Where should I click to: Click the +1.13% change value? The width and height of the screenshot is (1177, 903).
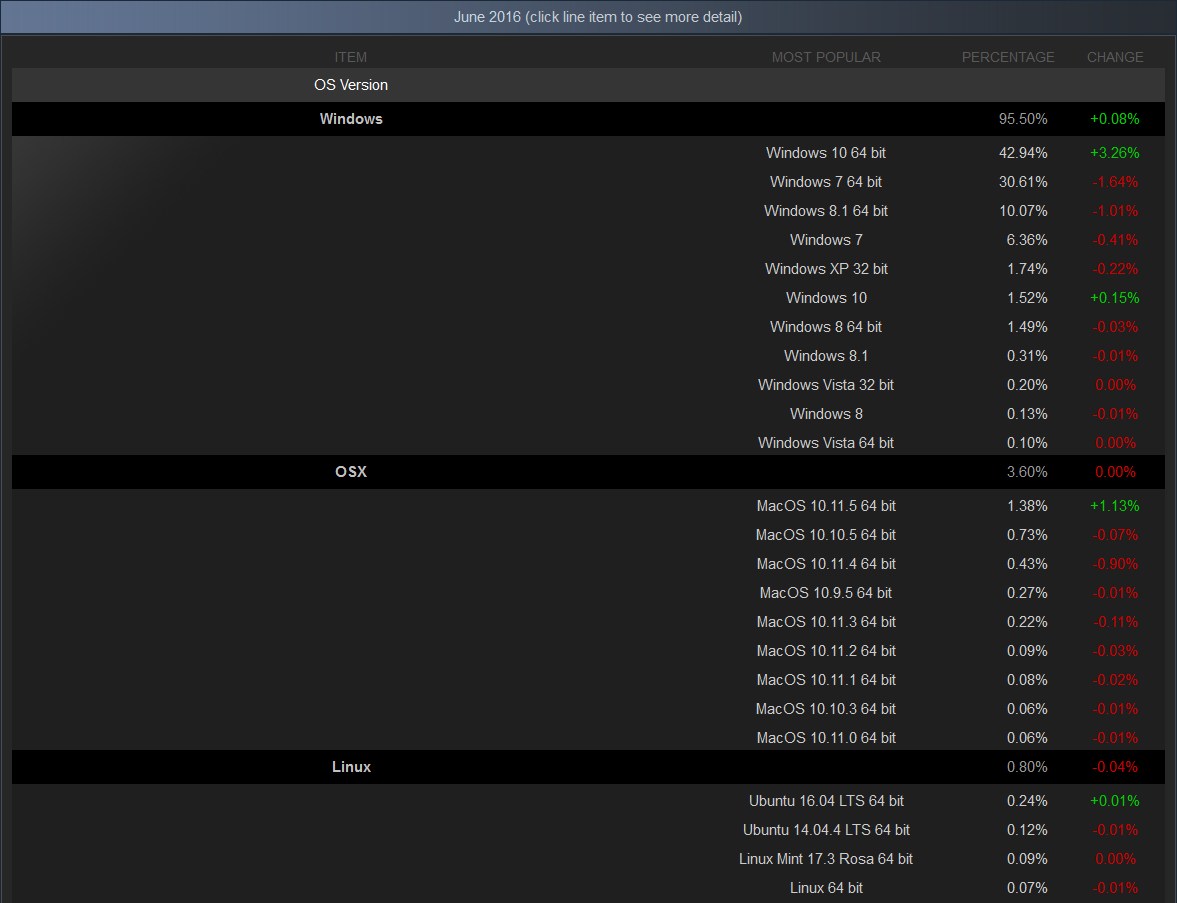click(x=1115, y=505)
